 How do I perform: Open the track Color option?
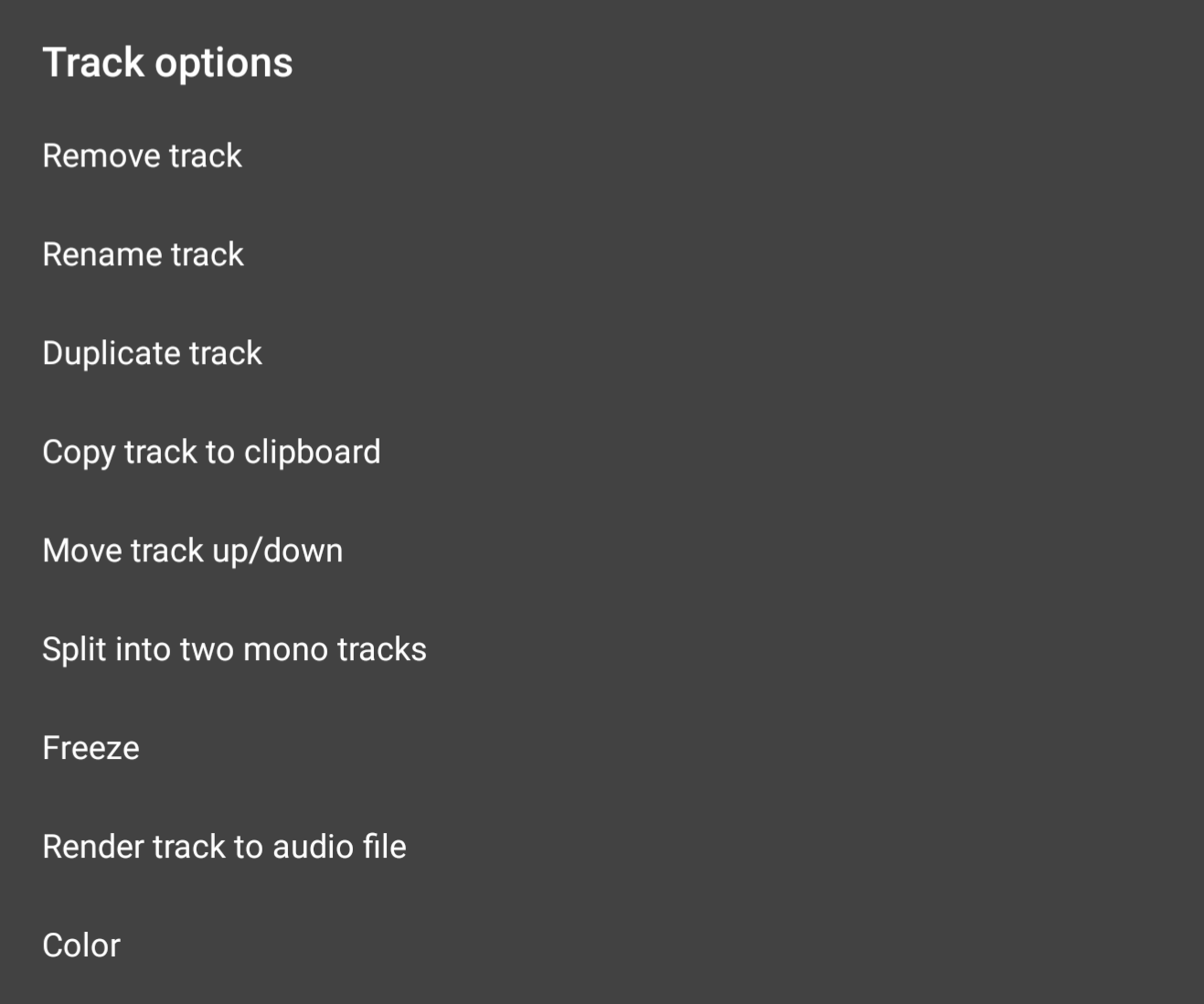81,945
